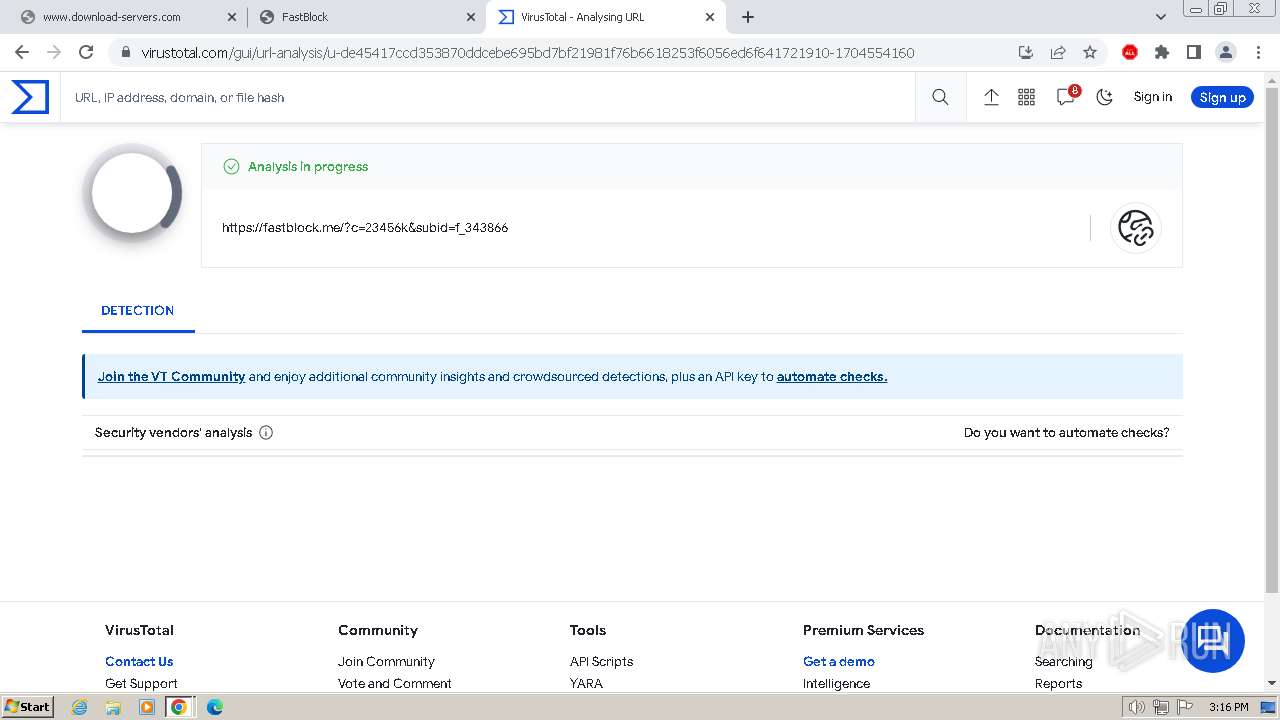
Task: Open the apps grid icon
Action: tap(1026, 97)
